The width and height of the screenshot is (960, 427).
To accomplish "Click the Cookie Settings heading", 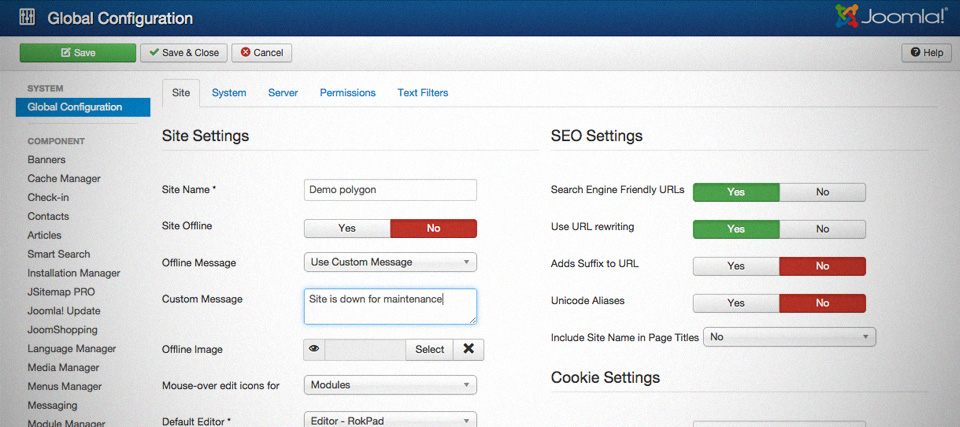I will 606,377.
